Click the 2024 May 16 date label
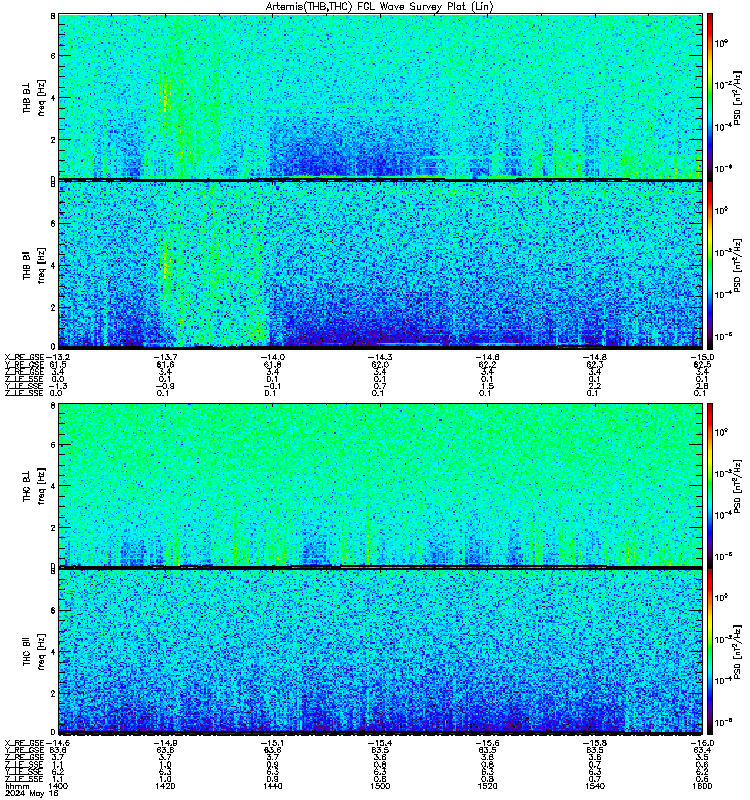This screenshot has height=800, width=750. [32, 793]
